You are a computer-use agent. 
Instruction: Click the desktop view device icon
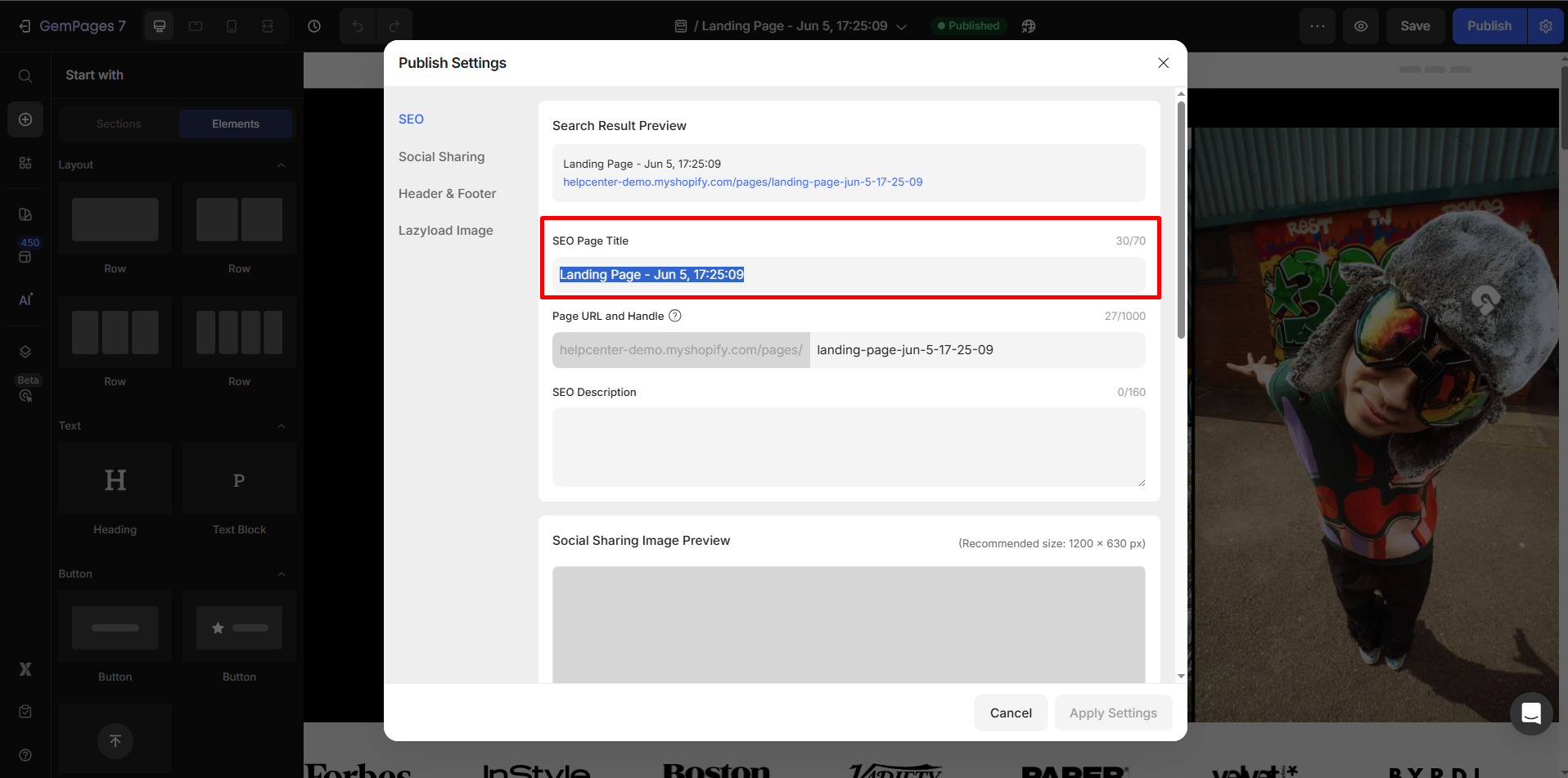160,26
